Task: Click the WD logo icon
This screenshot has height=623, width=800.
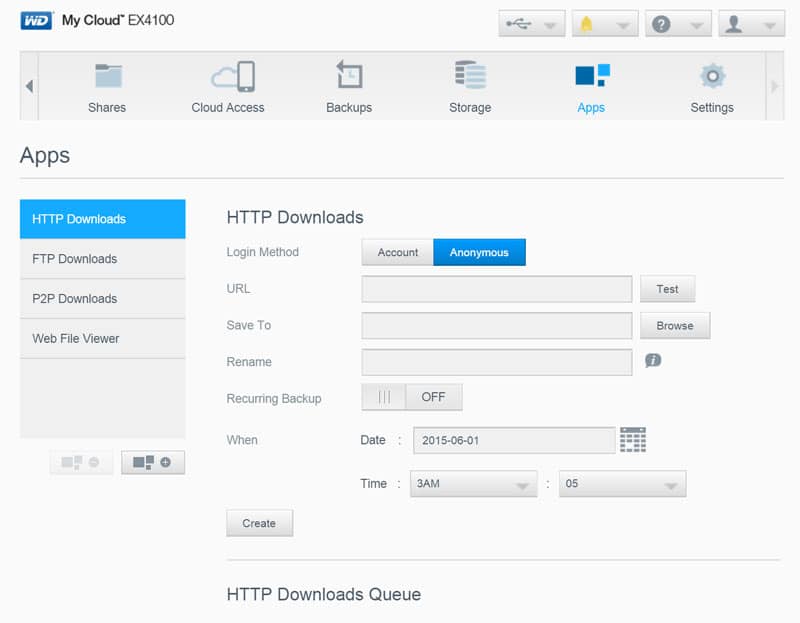Action: [36, 21]
